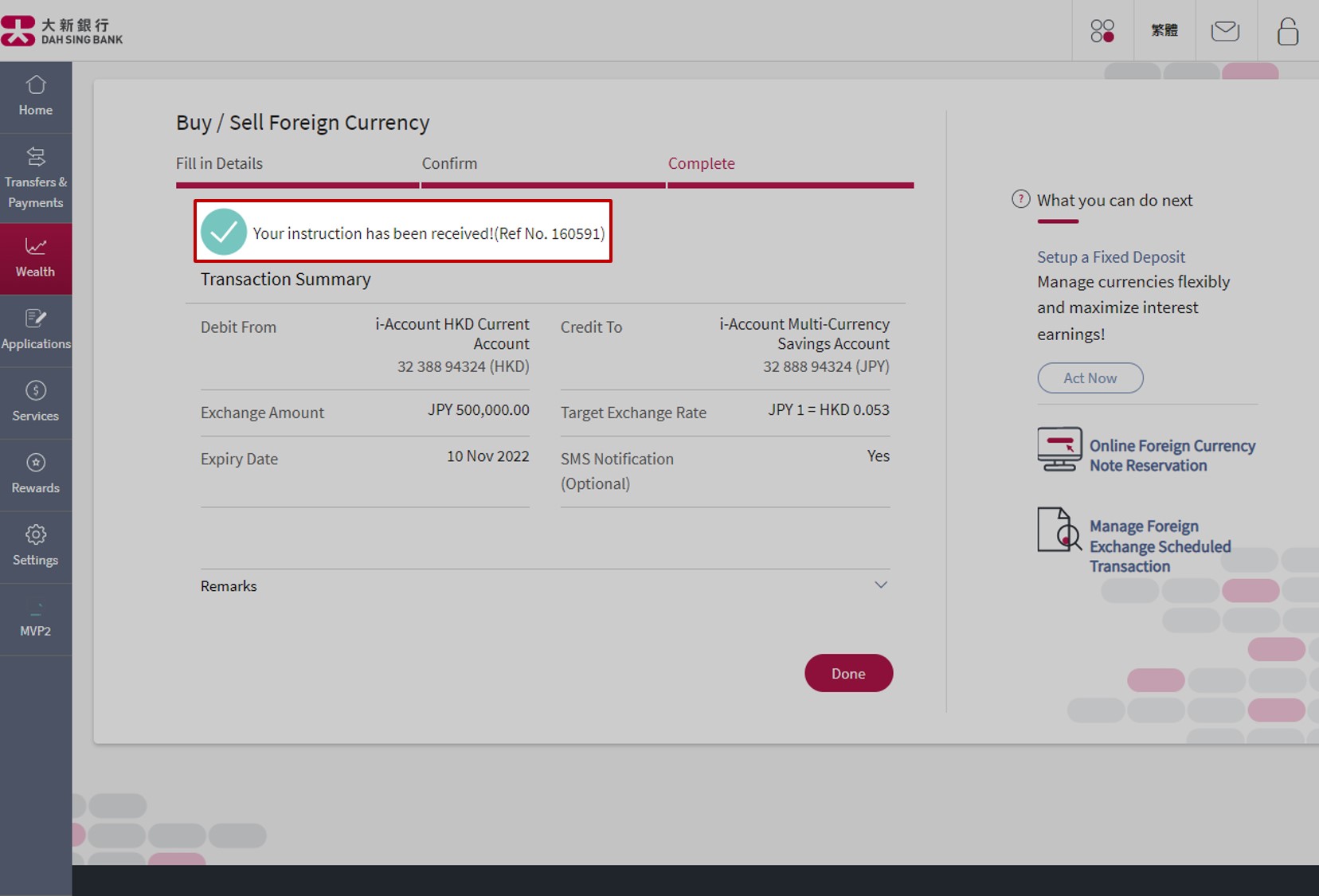Click the MVP2 sidebar item
The width and height of the screenshot is (1319, 896).
pos(36,619)
